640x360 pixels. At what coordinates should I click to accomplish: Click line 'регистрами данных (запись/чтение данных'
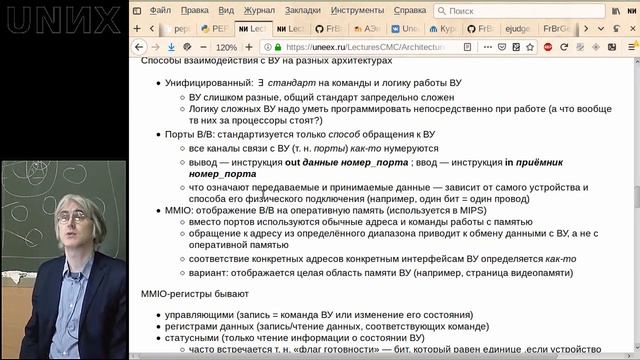[x=327, y=327]
